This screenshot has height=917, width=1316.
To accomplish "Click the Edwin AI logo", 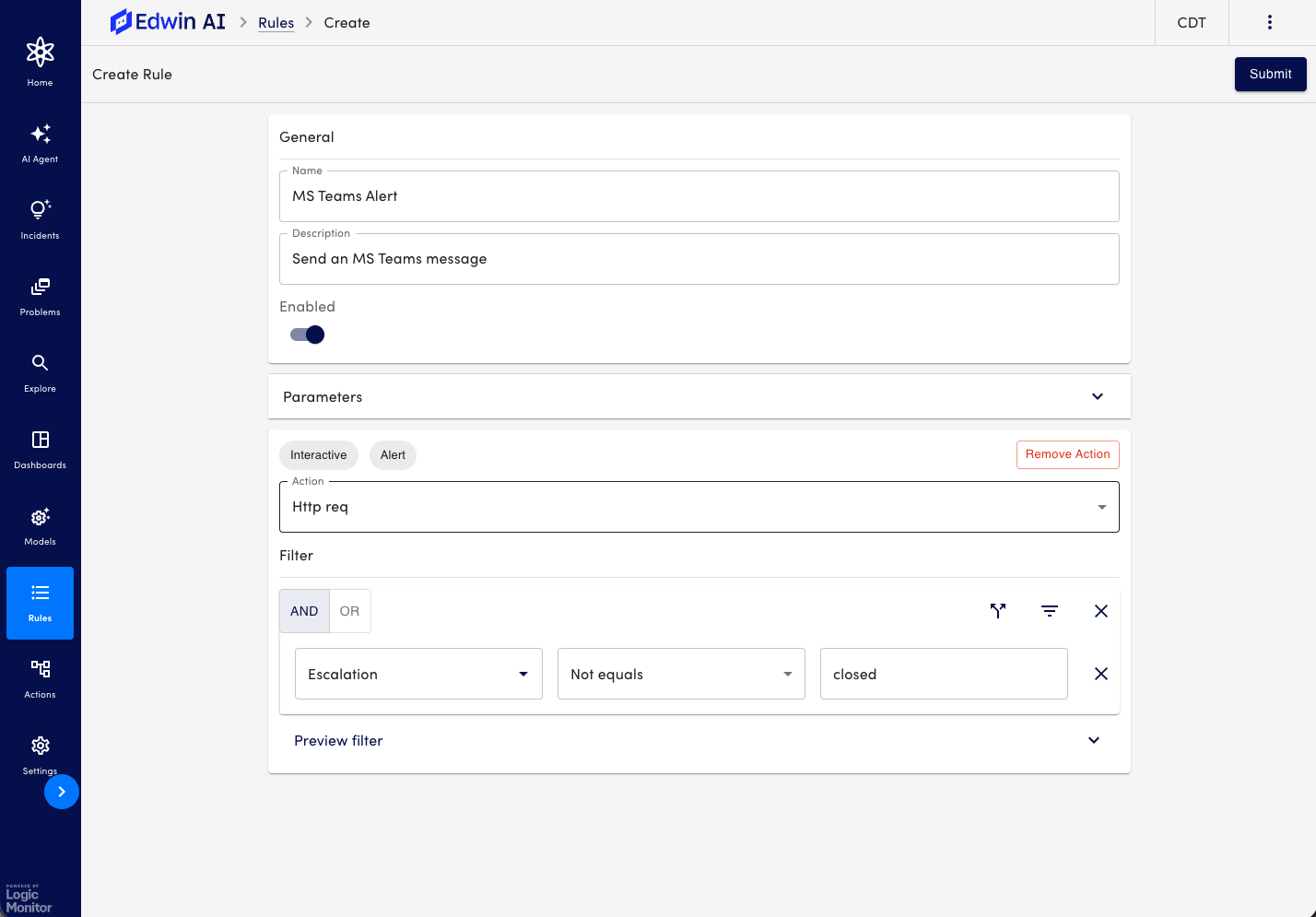I will pyautogui.click(x=168, y=22).
